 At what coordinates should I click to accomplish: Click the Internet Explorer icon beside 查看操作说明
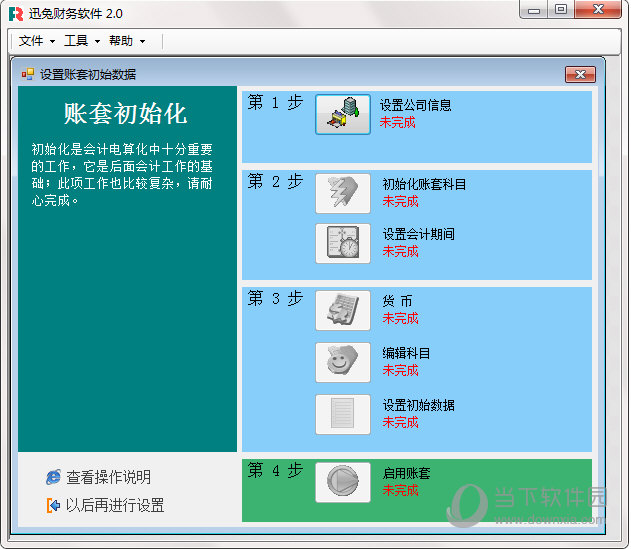coord(54,477)
